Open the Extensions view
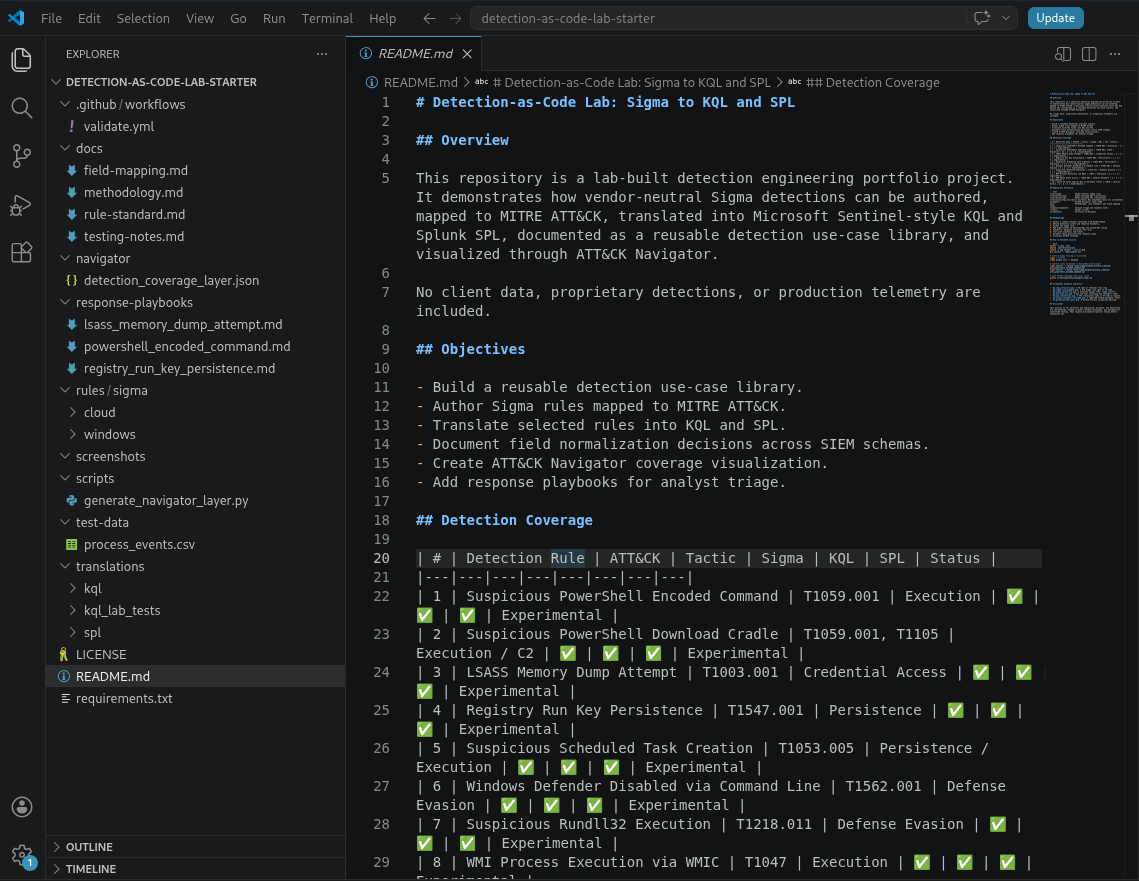 (x=22, y=253)
